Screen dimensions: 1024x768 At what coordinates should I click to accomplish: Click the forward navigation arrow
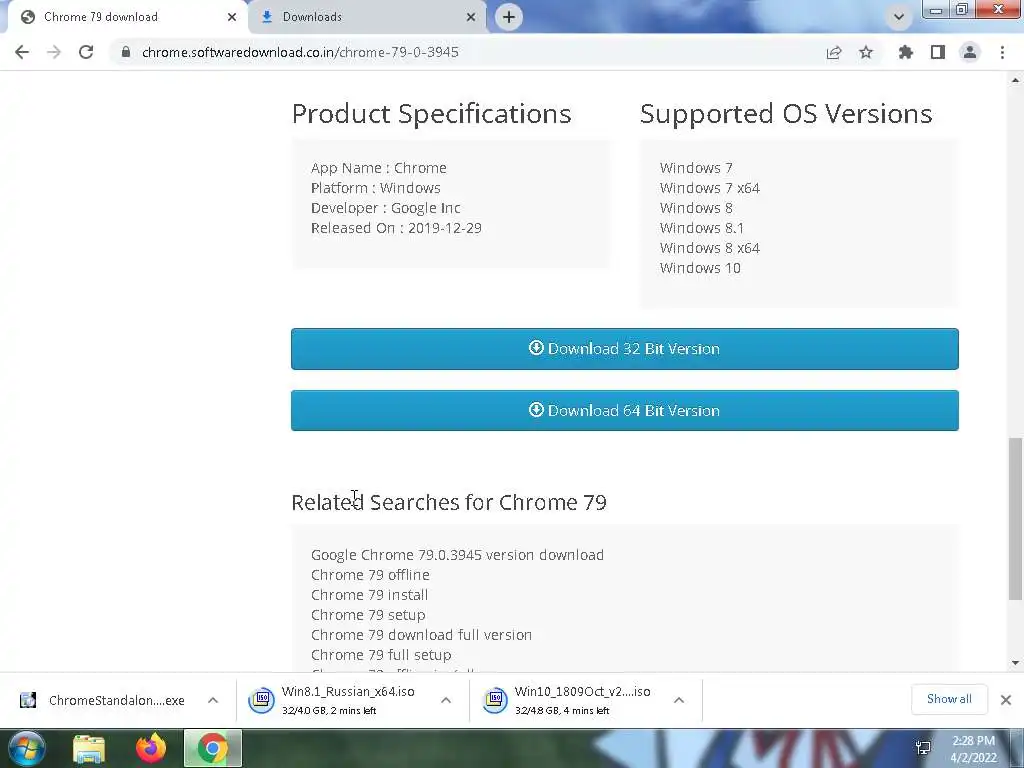click(x=54, y=52)
